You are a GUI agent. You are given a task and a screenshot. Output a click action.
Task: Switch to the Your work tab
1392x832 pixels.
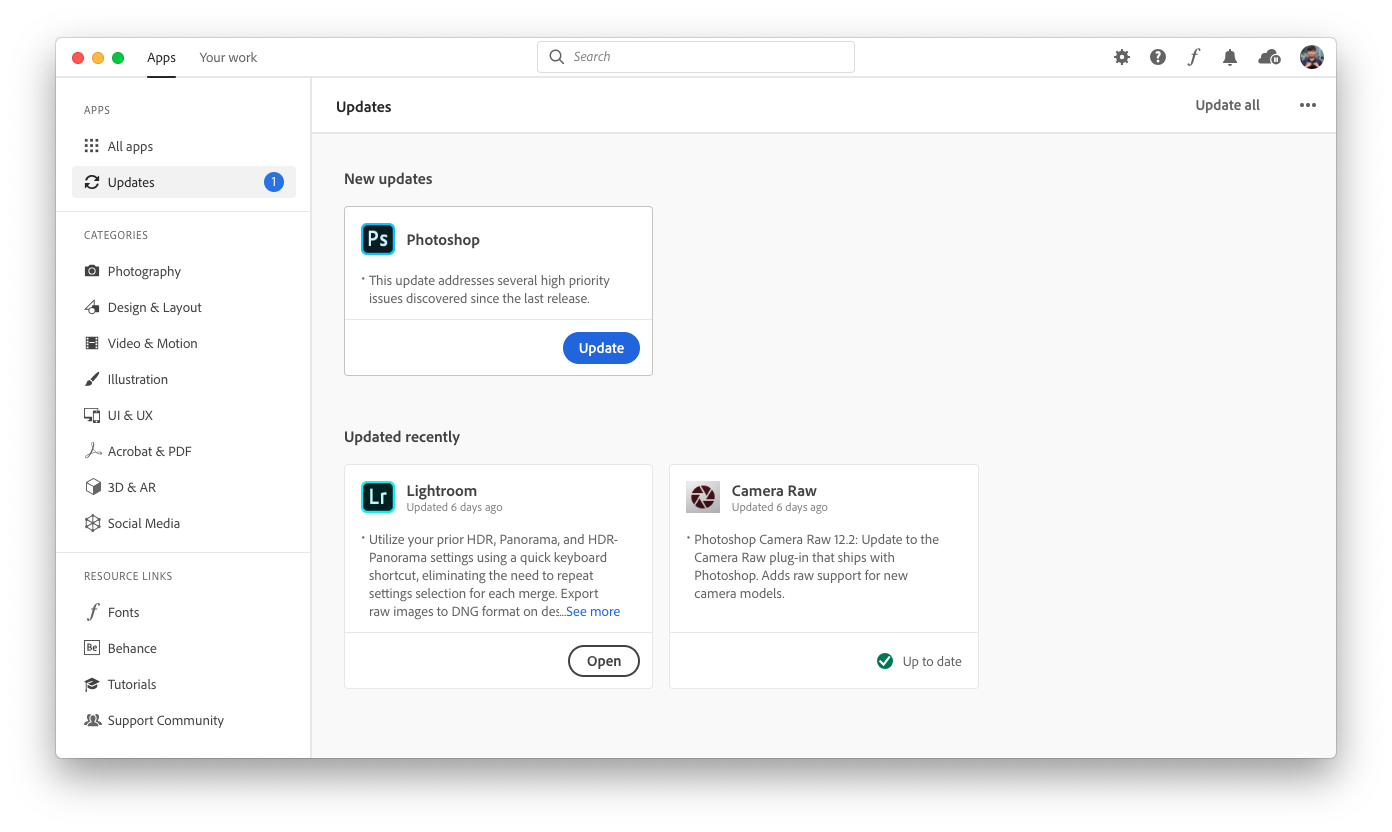coord(228,58)
